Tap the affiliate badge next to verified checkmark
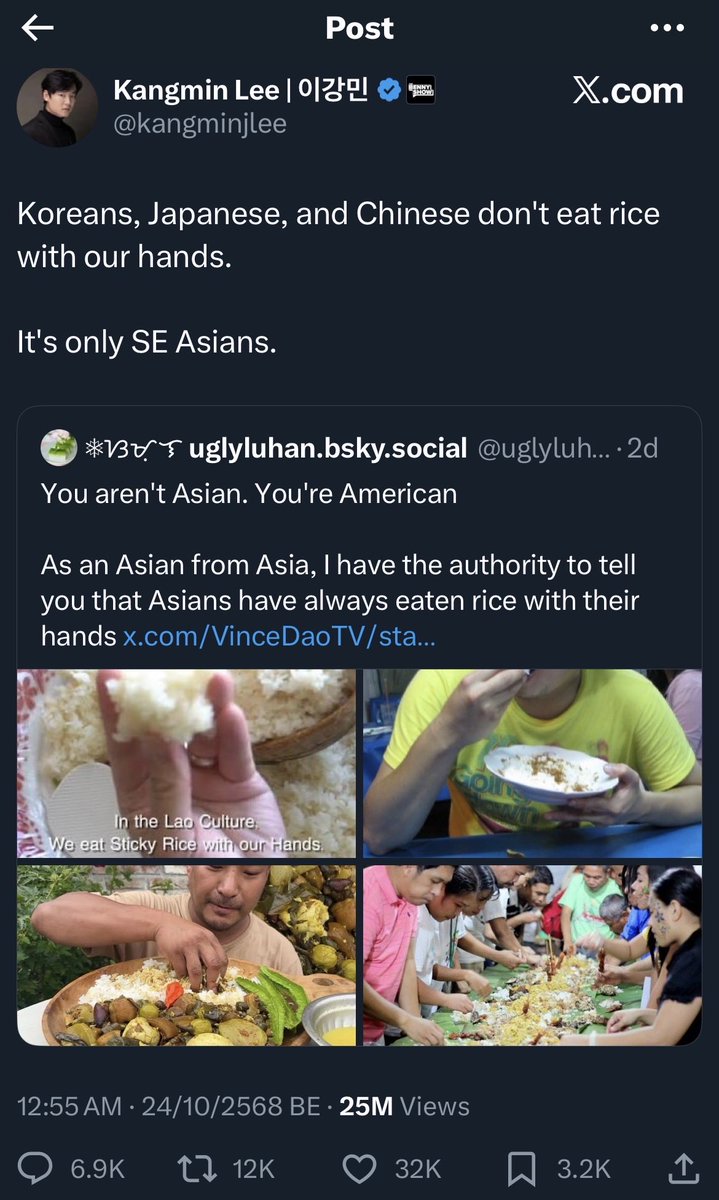 (x=420, y=91)
